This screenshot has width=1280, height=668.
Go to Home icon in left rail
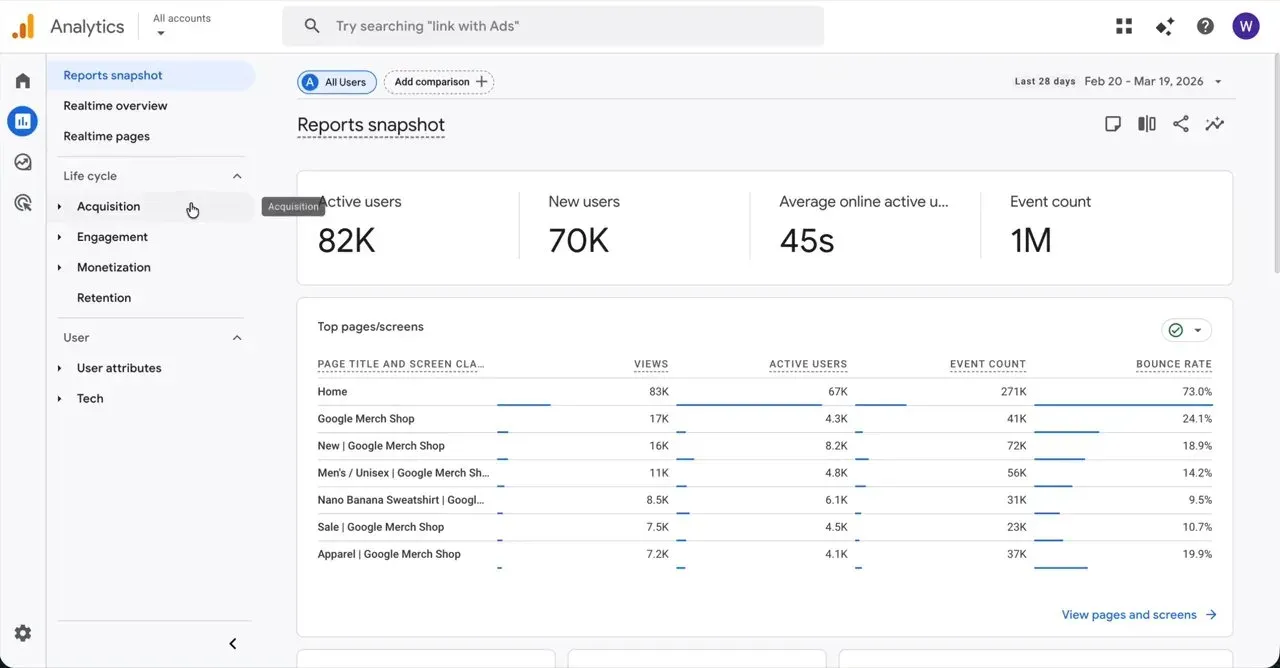point(23,81)
